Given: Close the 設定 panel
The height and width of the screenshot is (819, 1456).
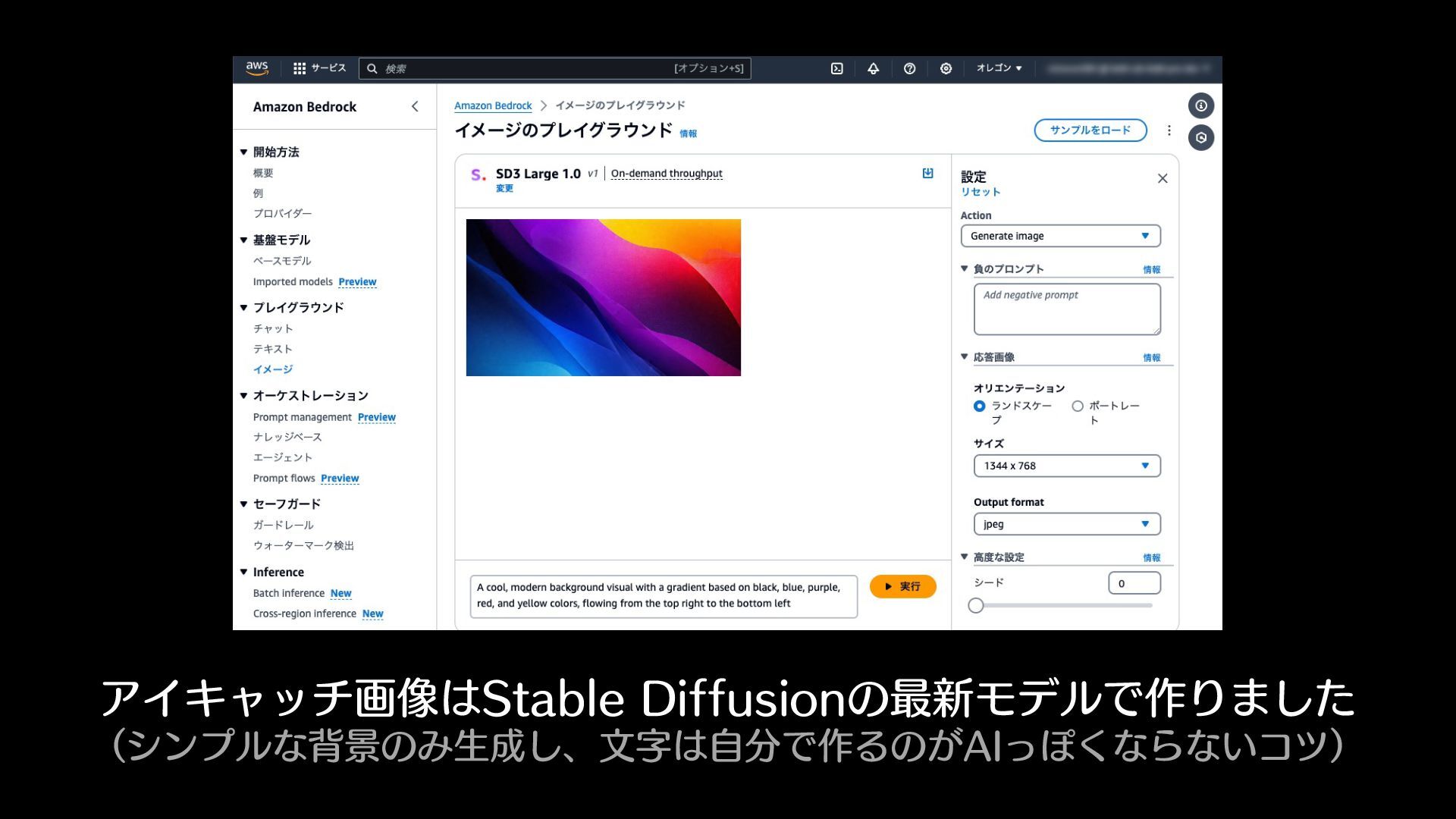Looking at the screenshot, I should [x=1163, y=178].
